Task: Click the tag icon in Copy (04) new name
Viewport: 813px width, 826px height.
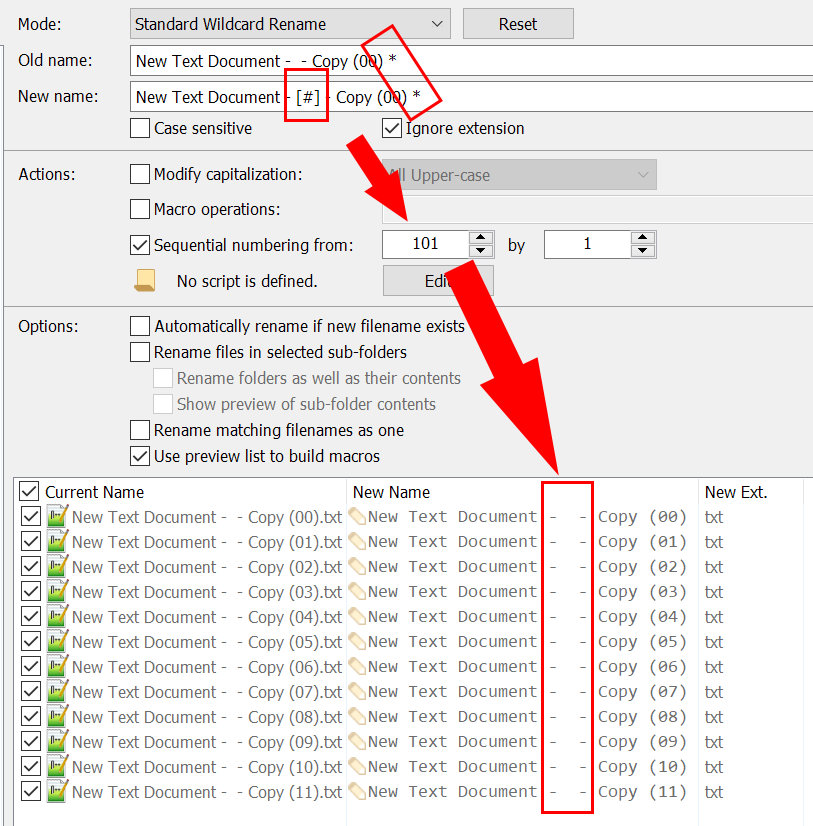Action: click(357, 616)
